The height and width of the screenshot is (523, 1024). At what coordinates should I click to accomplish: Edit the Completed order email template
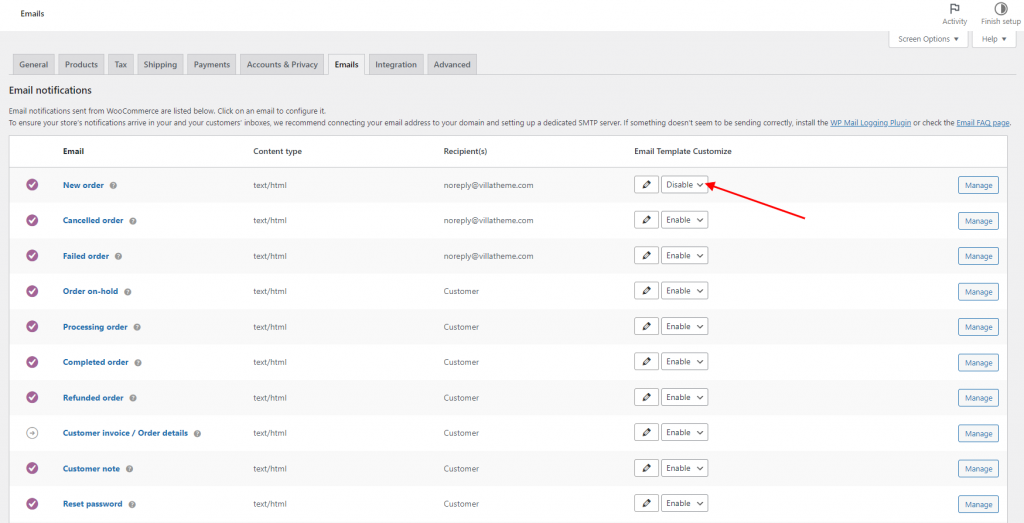tap(646, 362)
